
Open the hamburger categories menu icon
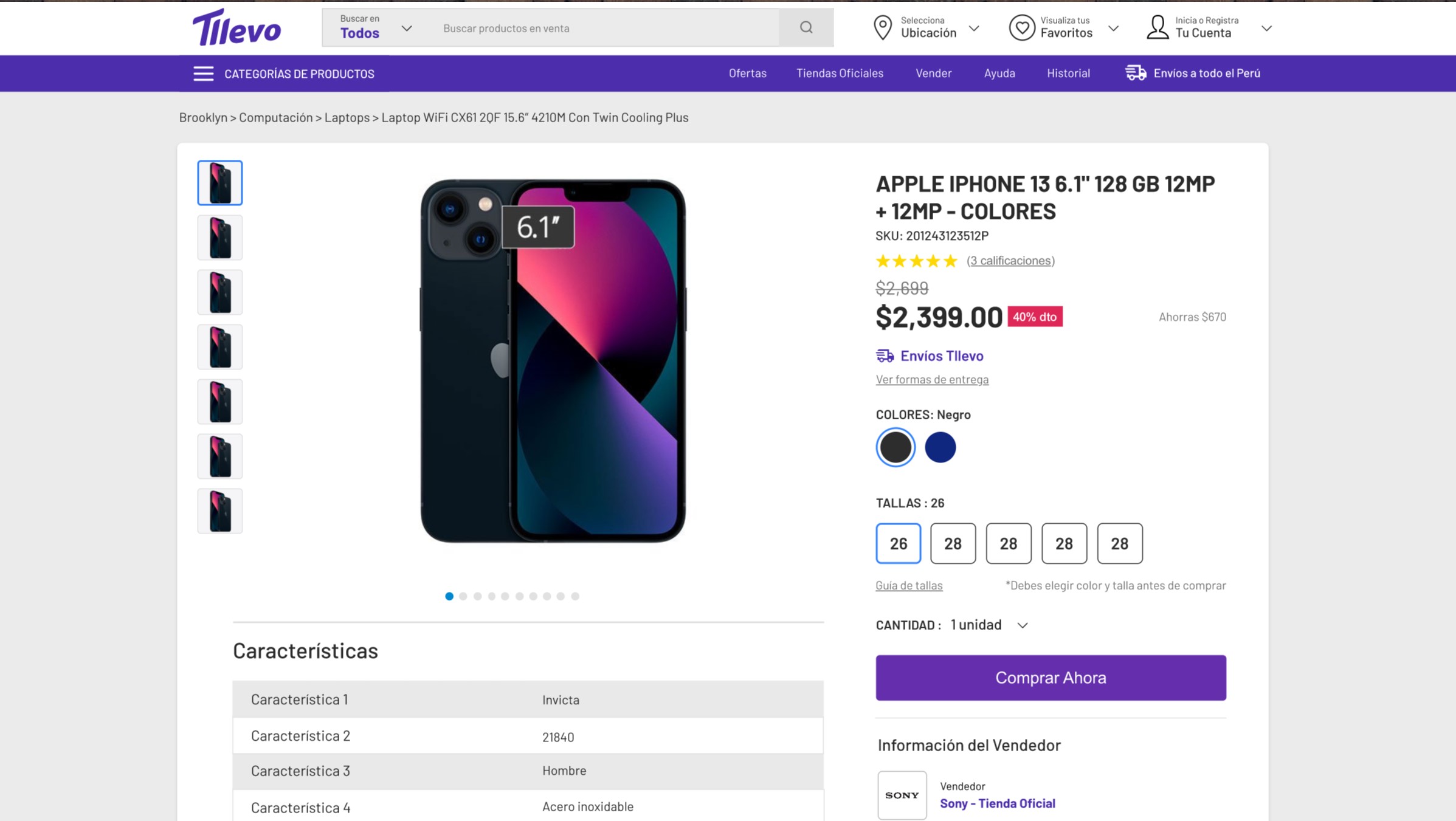point(203,74)
